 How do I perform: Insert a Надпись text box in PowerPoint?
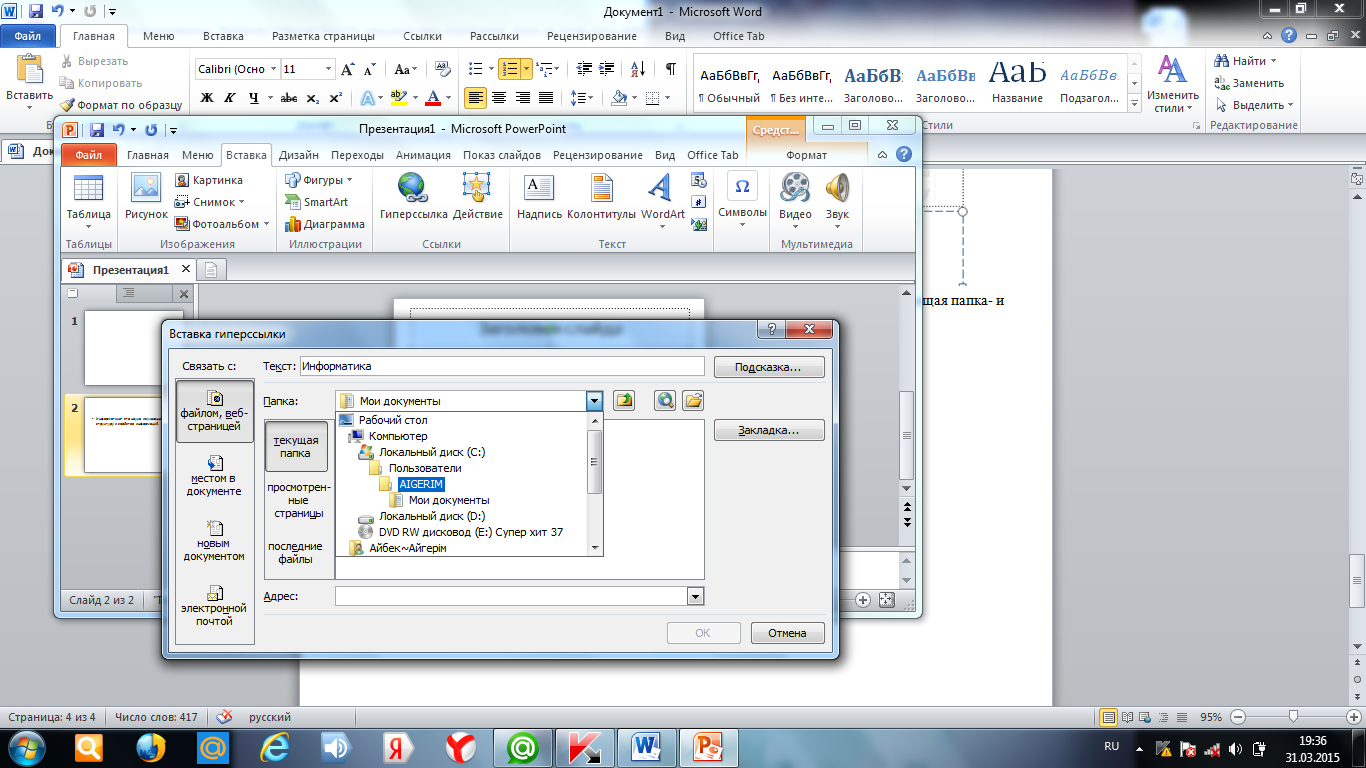(x=539, y=197)
